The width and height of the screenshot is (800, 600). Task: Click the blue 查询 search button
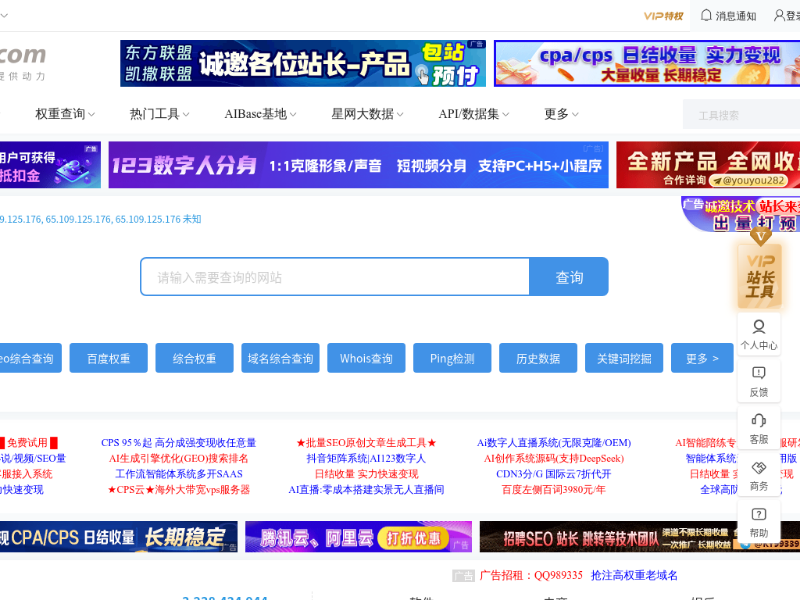click(568, 277)
